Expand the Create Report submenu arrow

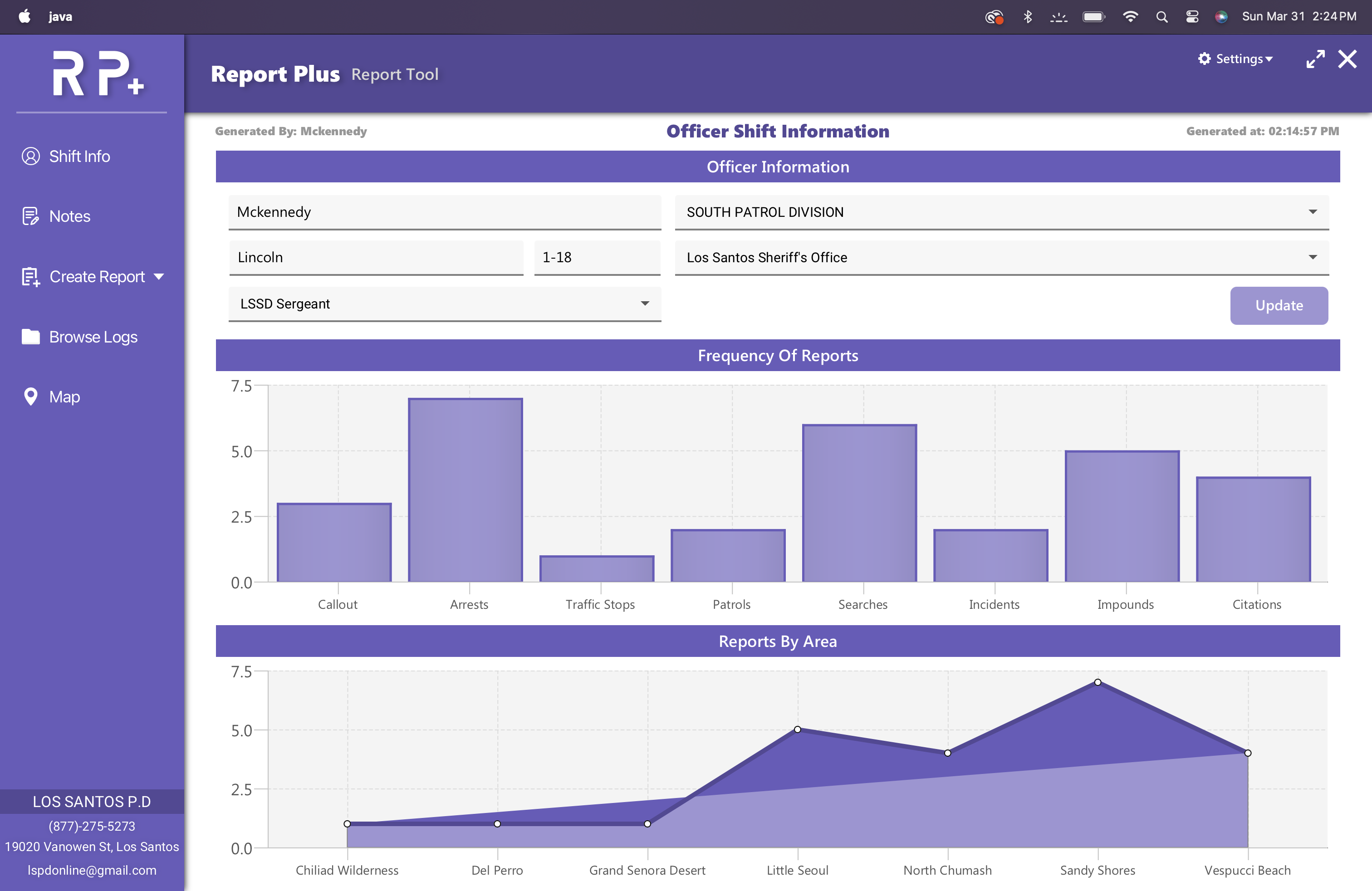[x=159, y=277]
